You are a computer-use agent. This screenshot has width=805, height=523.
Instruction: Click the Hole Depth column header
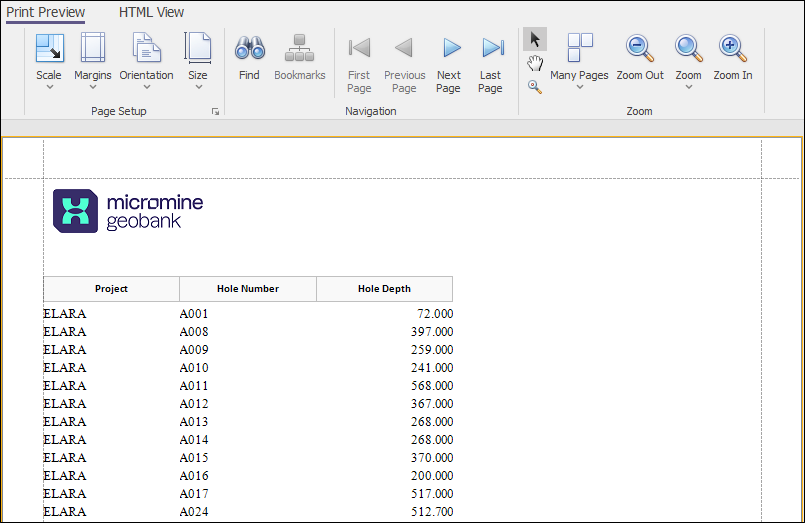[x=384, y=289]
